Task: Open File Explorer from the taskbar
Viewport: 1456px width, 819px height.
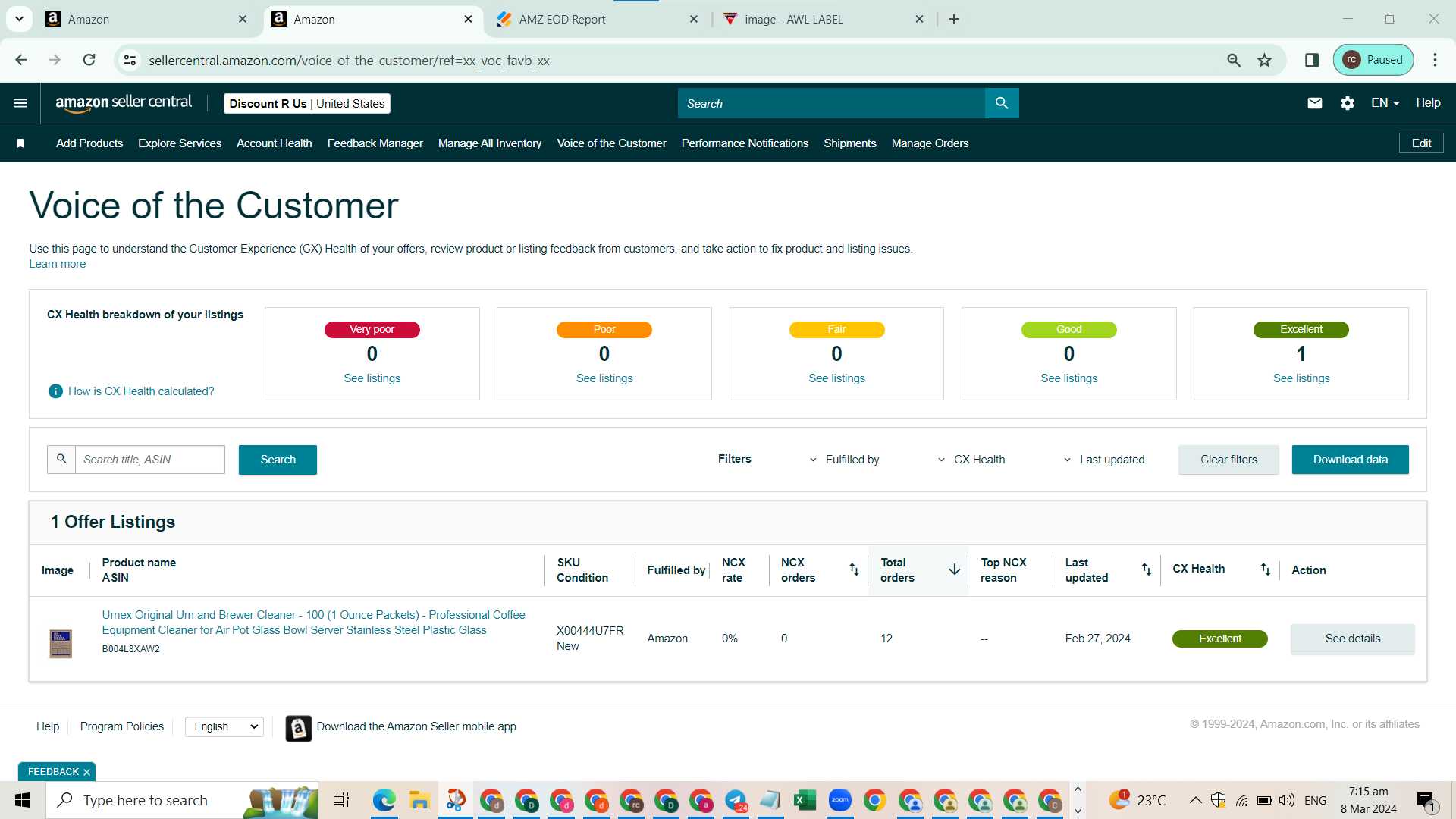Action: tap(419, 800)
